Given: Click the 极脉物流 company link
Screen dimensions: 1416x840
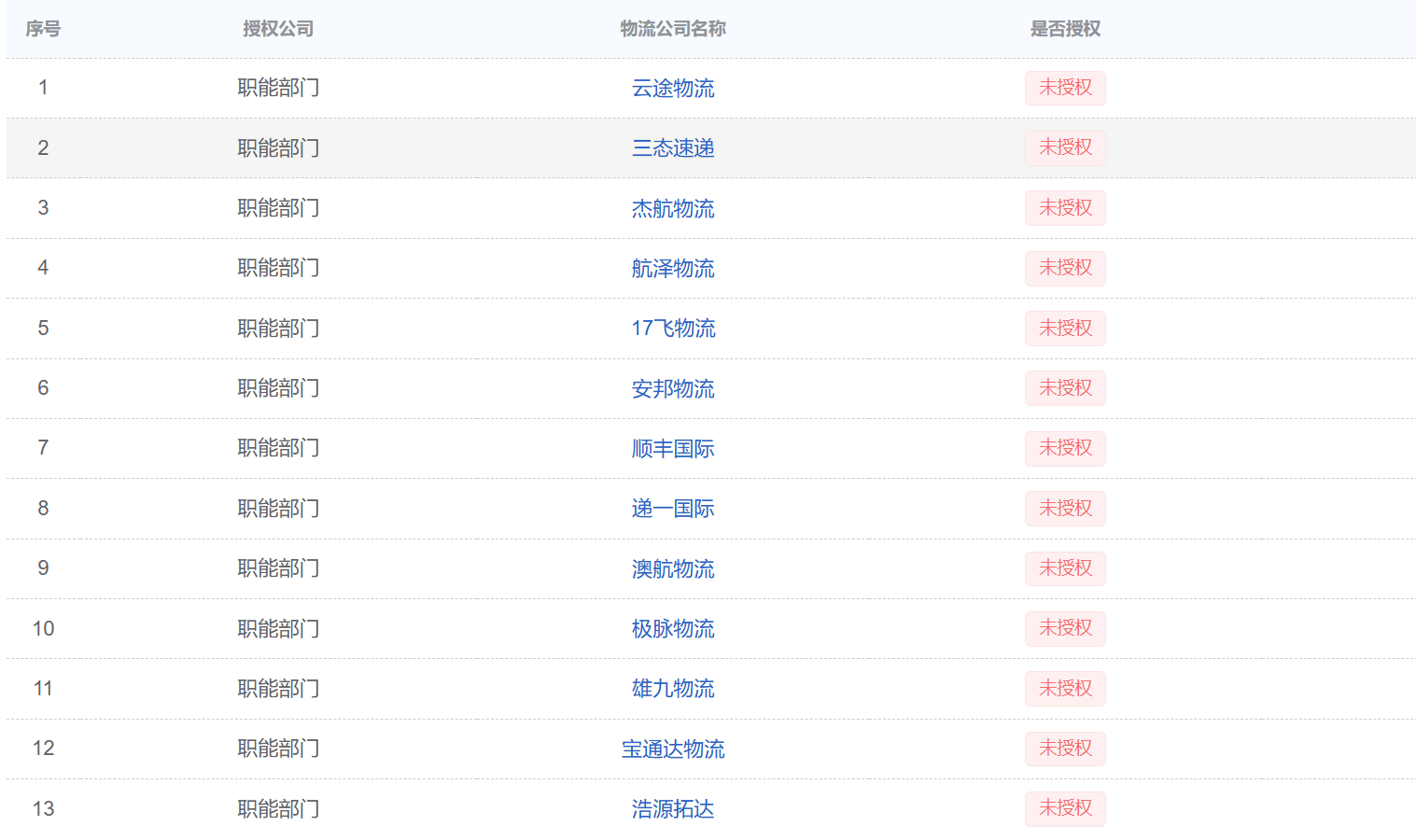Looking at the screenshot, I should point(672,629).
